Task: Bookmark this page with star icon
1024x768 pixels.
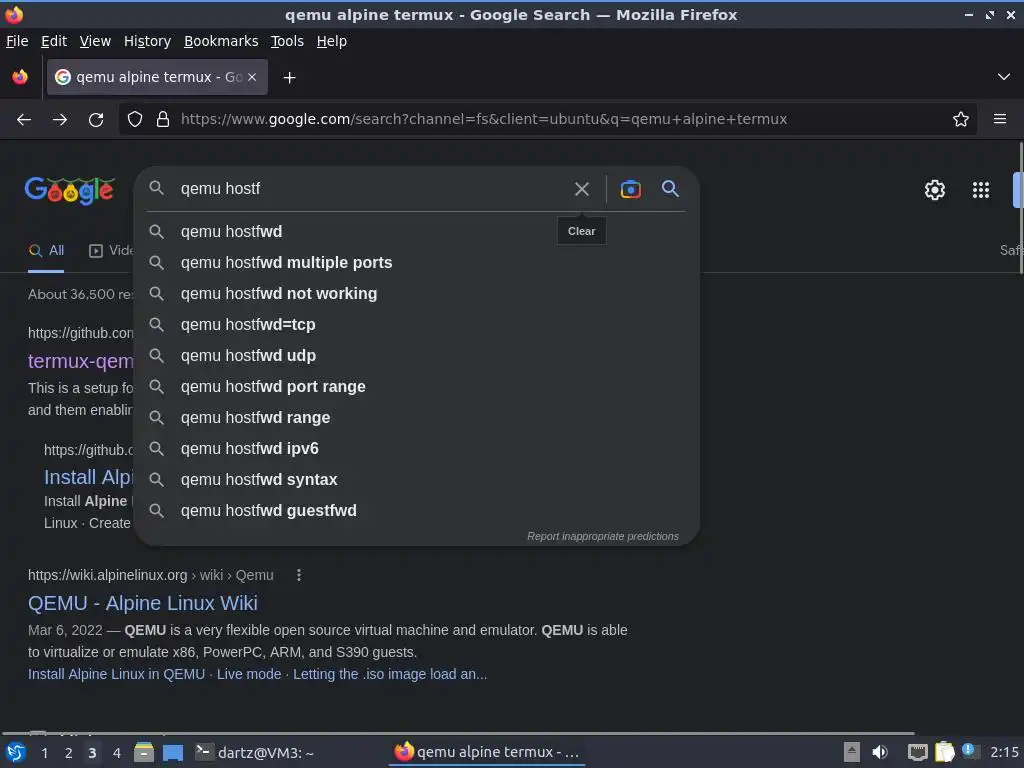Action: pos(961,119)
